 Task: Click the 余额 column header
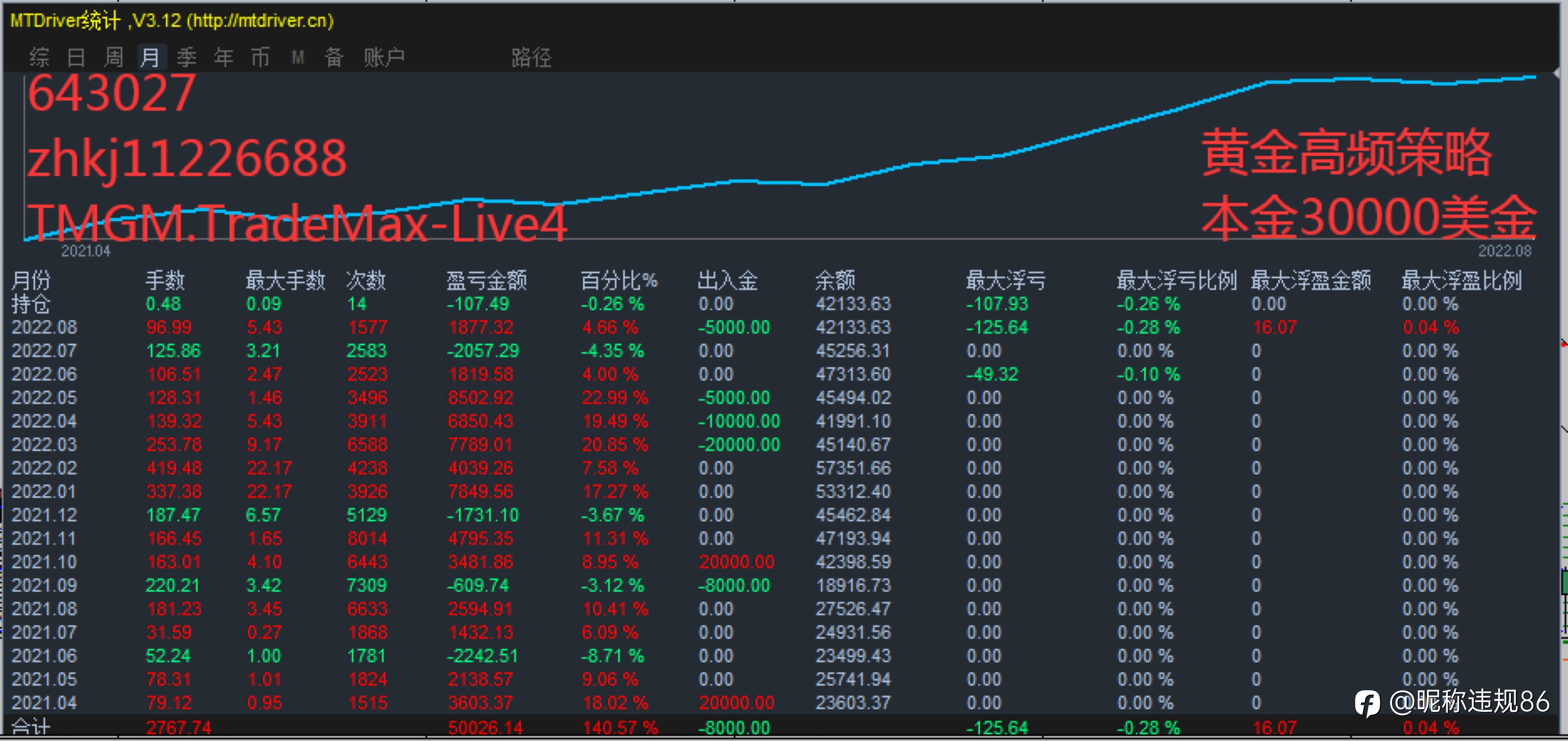(835, 281)
